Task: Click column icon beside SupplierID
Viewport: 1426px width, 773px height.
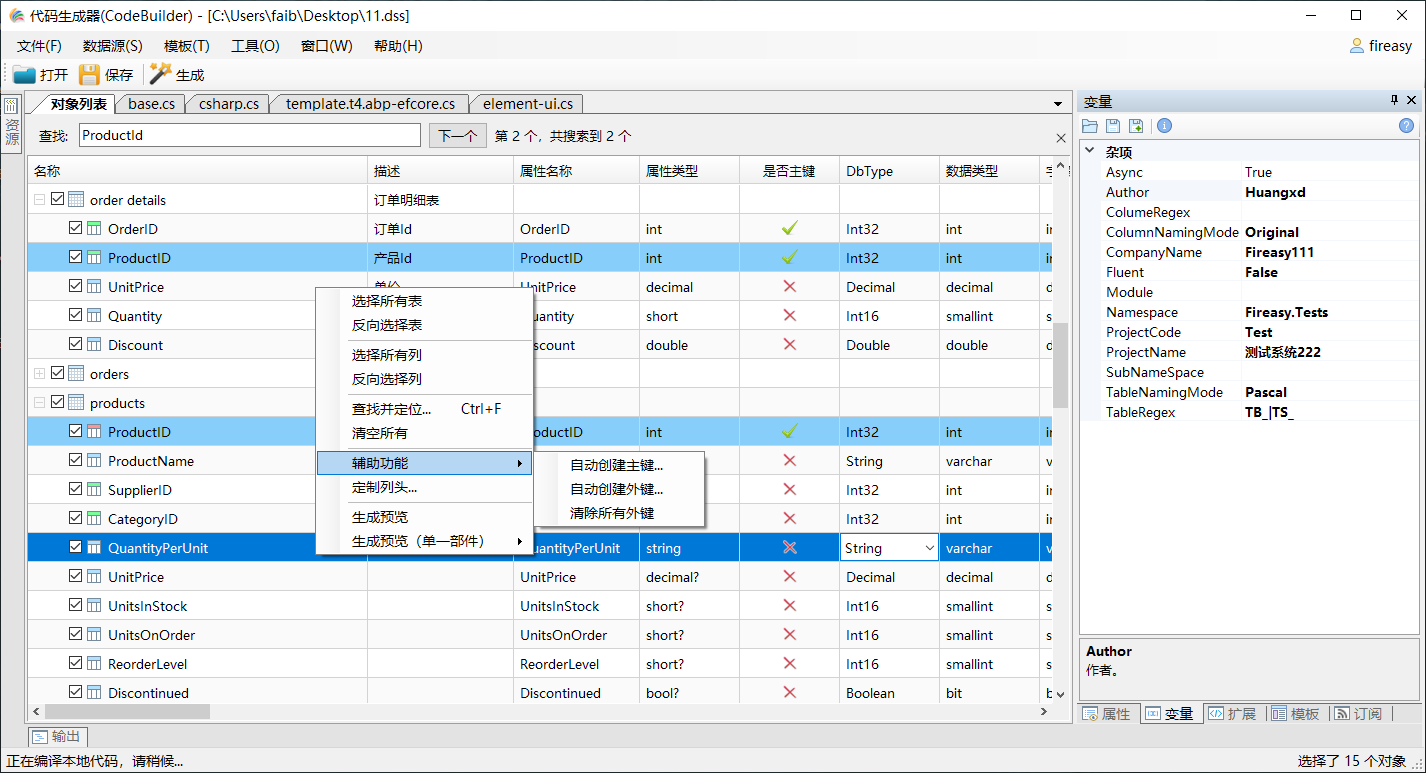Action: (94, 490)
